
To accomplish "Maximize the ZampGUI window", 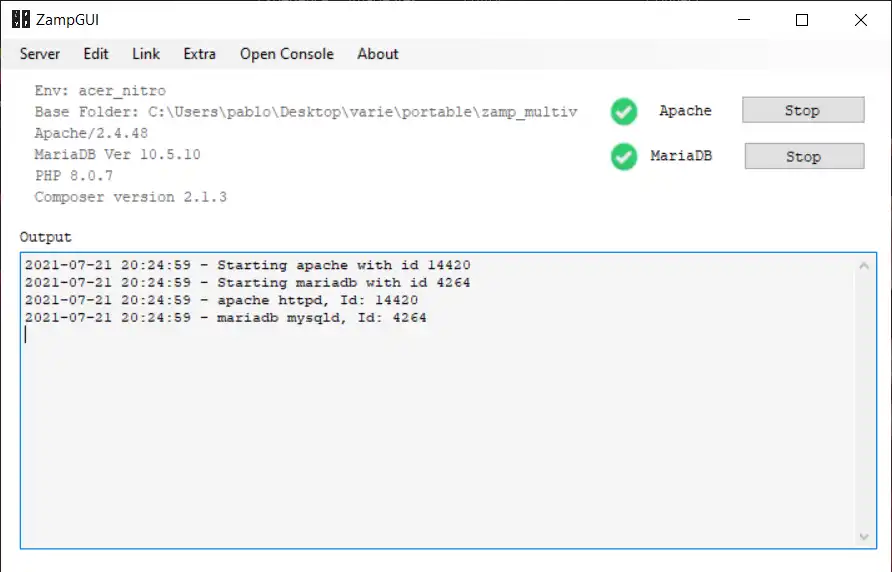I will [x=802, y=20].
